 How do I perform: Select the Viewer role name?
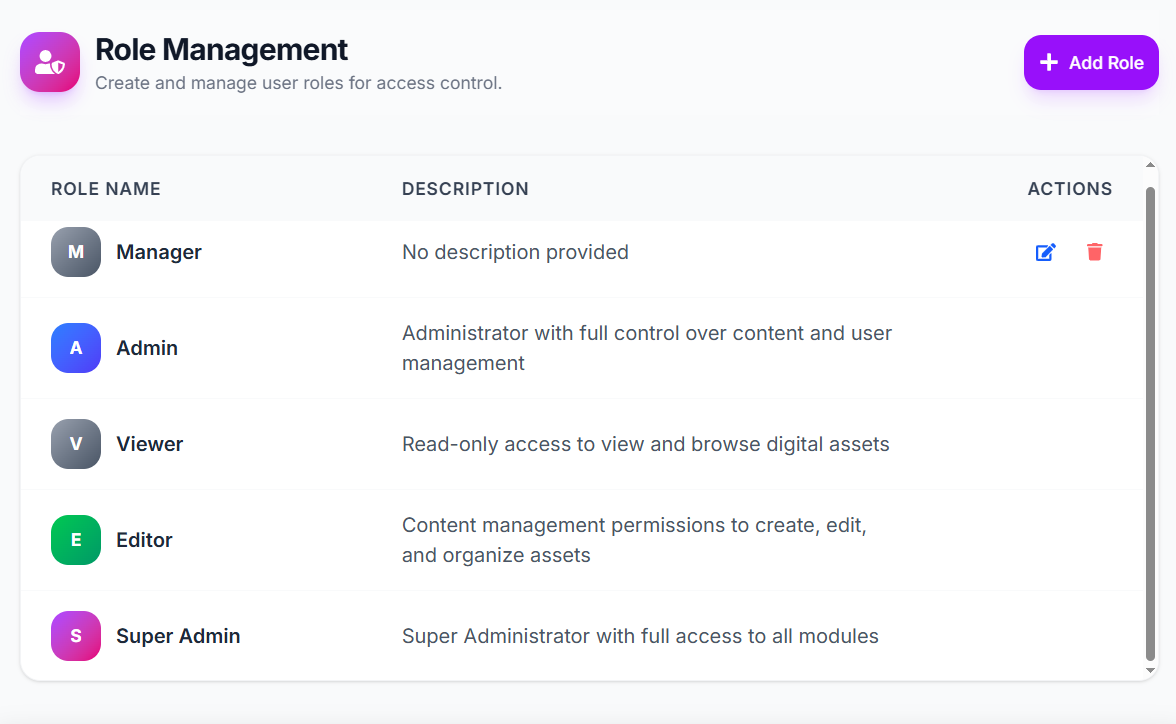(150, 444)
